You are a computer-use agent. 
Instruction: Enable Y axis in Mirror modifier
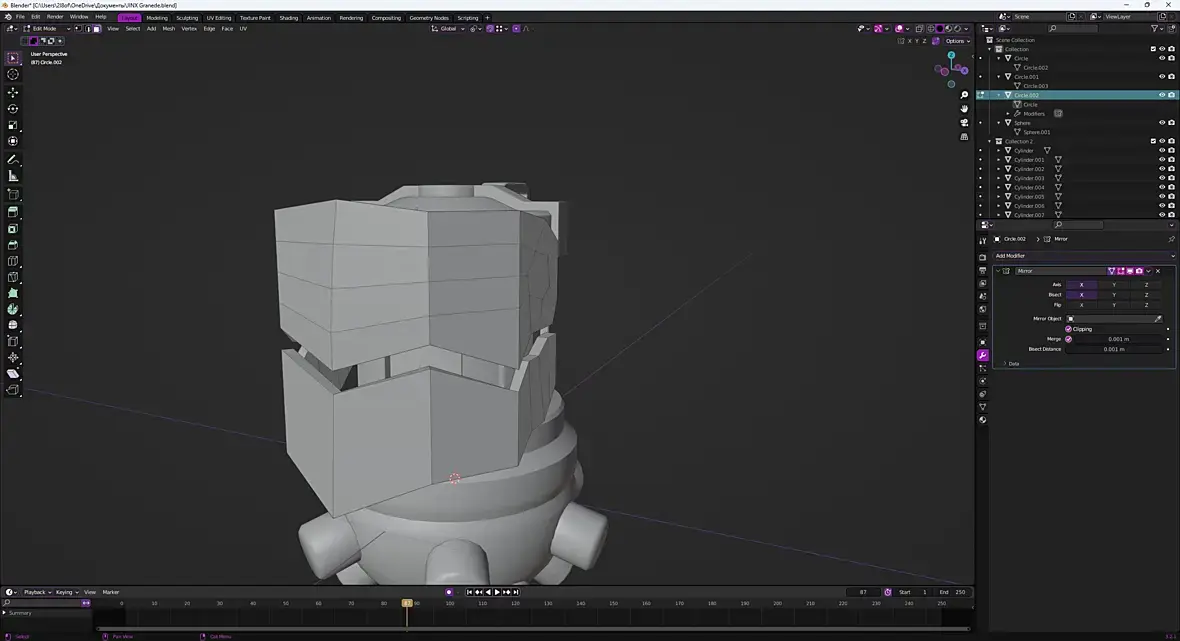click(1114, 284)
